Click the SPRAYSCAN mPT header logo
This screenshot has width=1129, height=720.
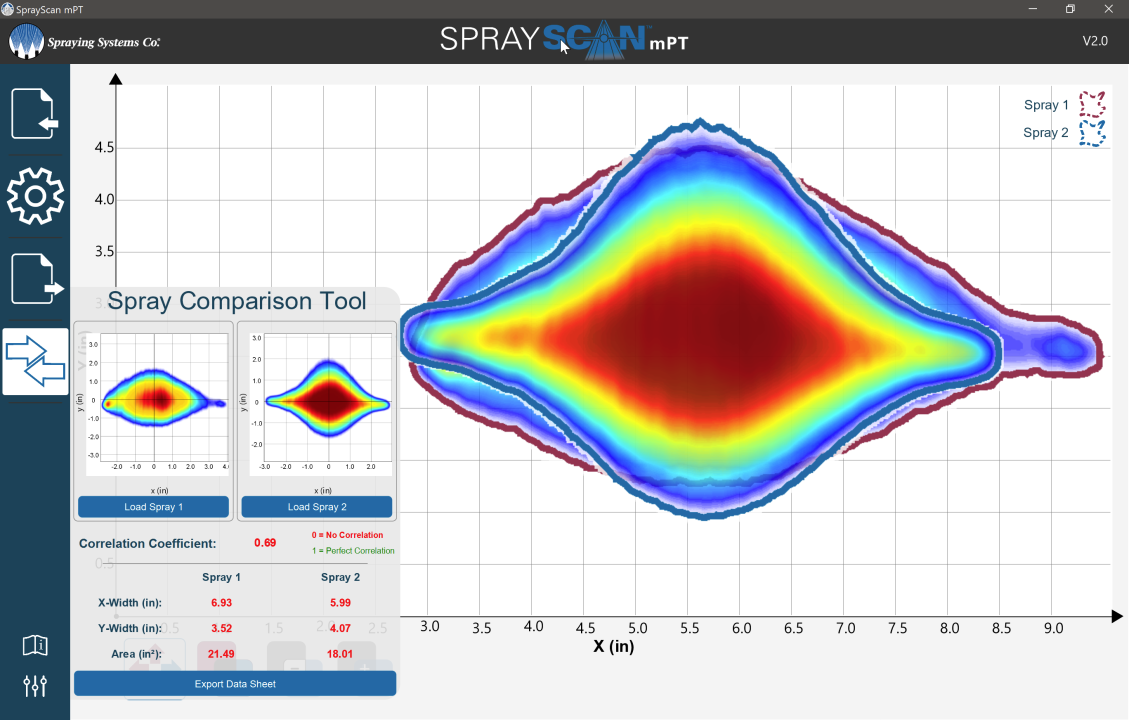[x=563, y=42]
